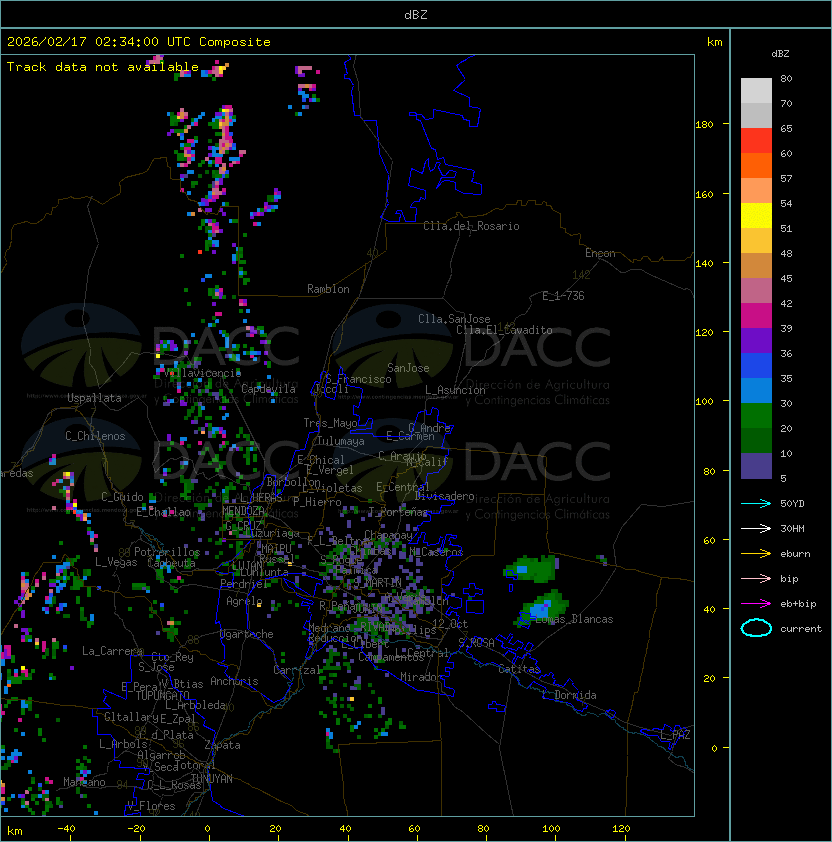Click the 'C_Chilenos' place label
Viewport: 832px width, 842px height.
pyautogui.click(x=95, y=436)
